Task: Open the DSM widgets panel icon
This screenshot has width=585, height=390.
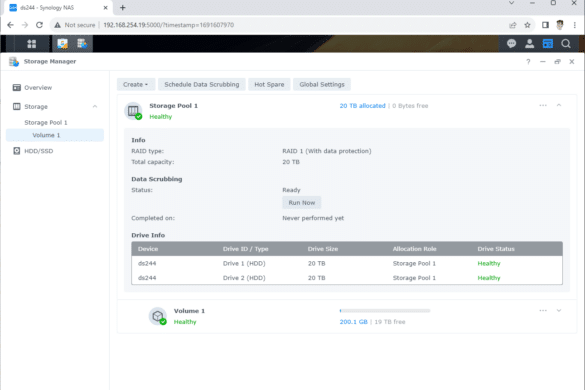Action: tap(548, 44)
